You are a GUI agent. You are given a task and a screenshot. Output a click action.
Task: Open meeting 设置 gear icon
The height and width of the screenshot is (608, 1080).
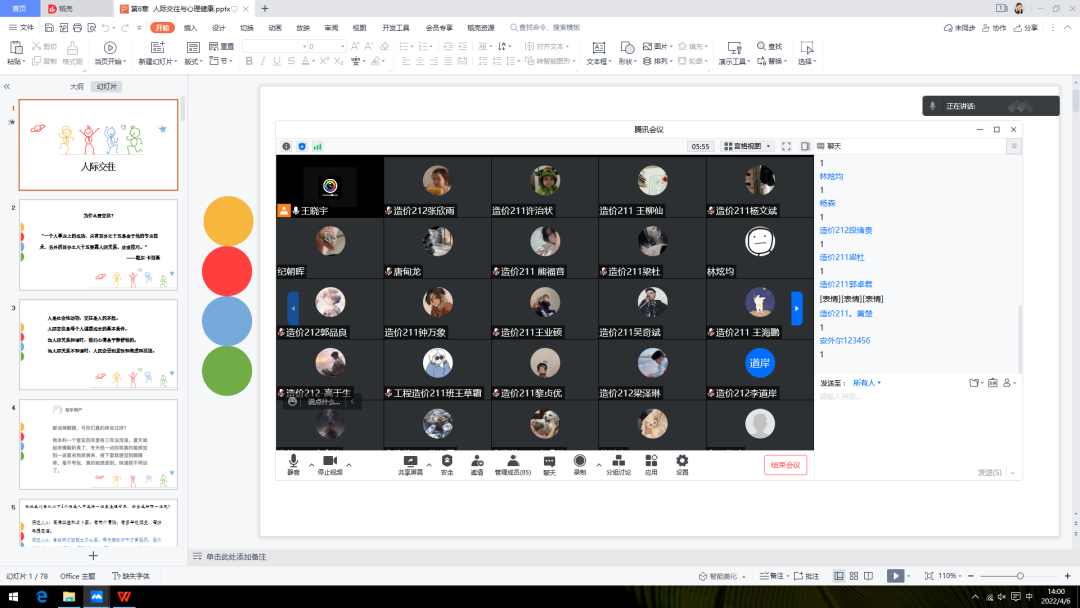682,462
